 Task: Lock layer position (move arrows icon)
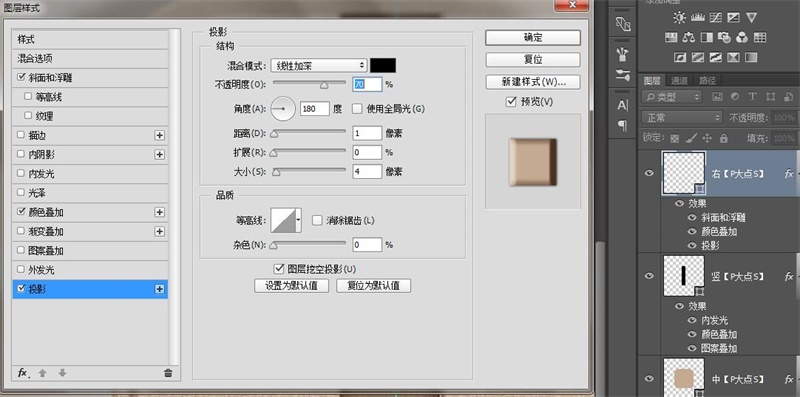(707, 138)
